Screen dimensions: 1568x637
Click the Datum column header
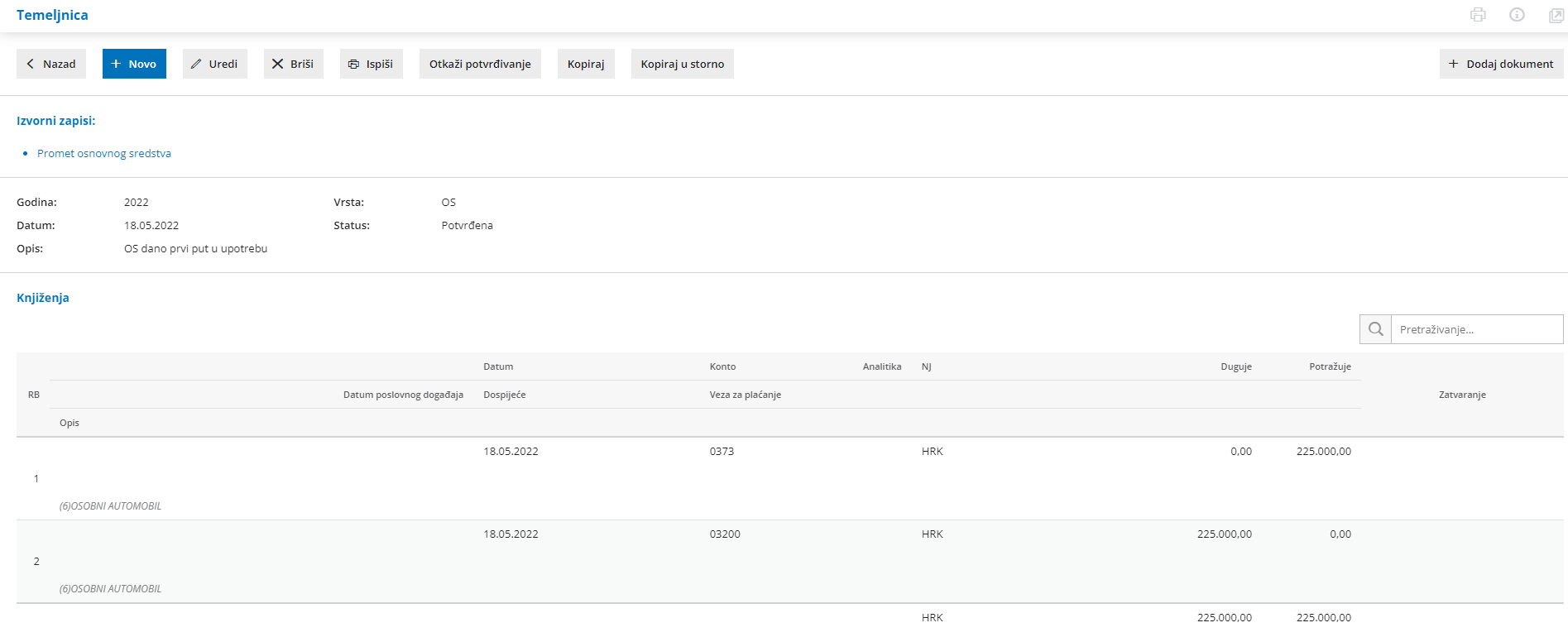498,366
